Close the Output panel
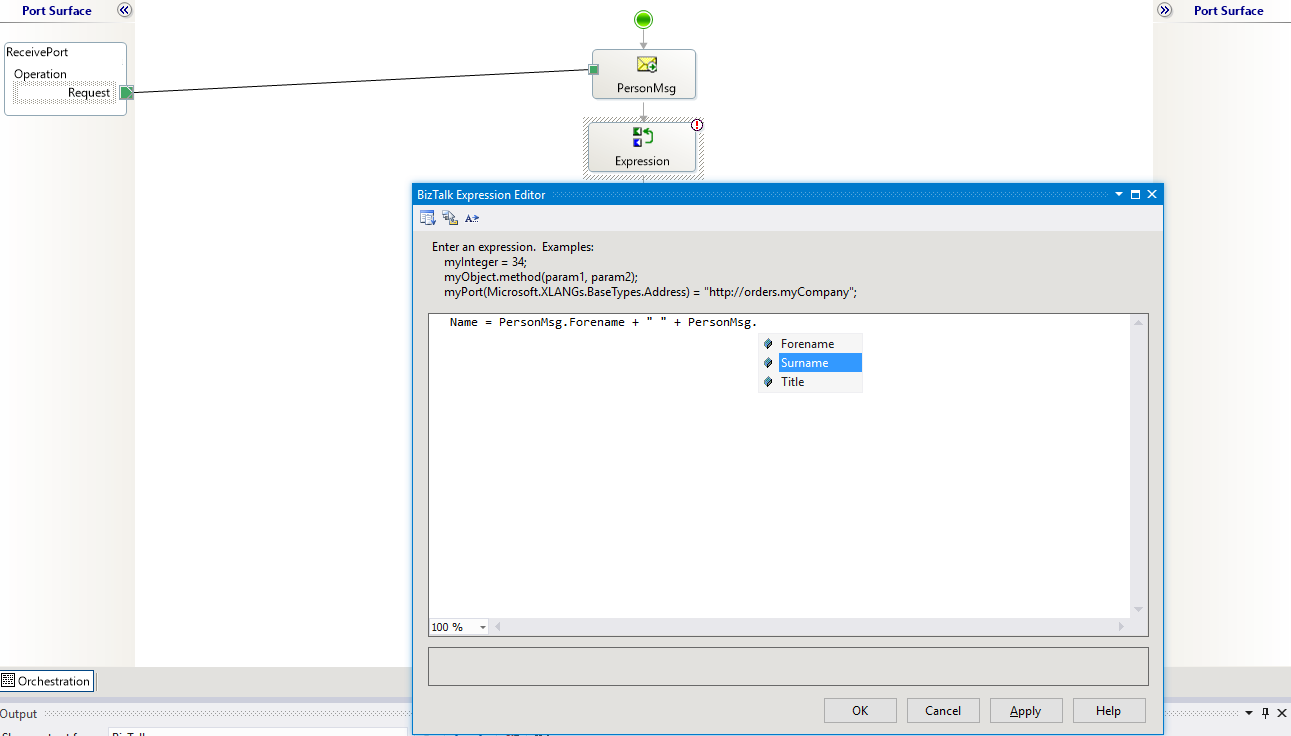 (1282, 713)
